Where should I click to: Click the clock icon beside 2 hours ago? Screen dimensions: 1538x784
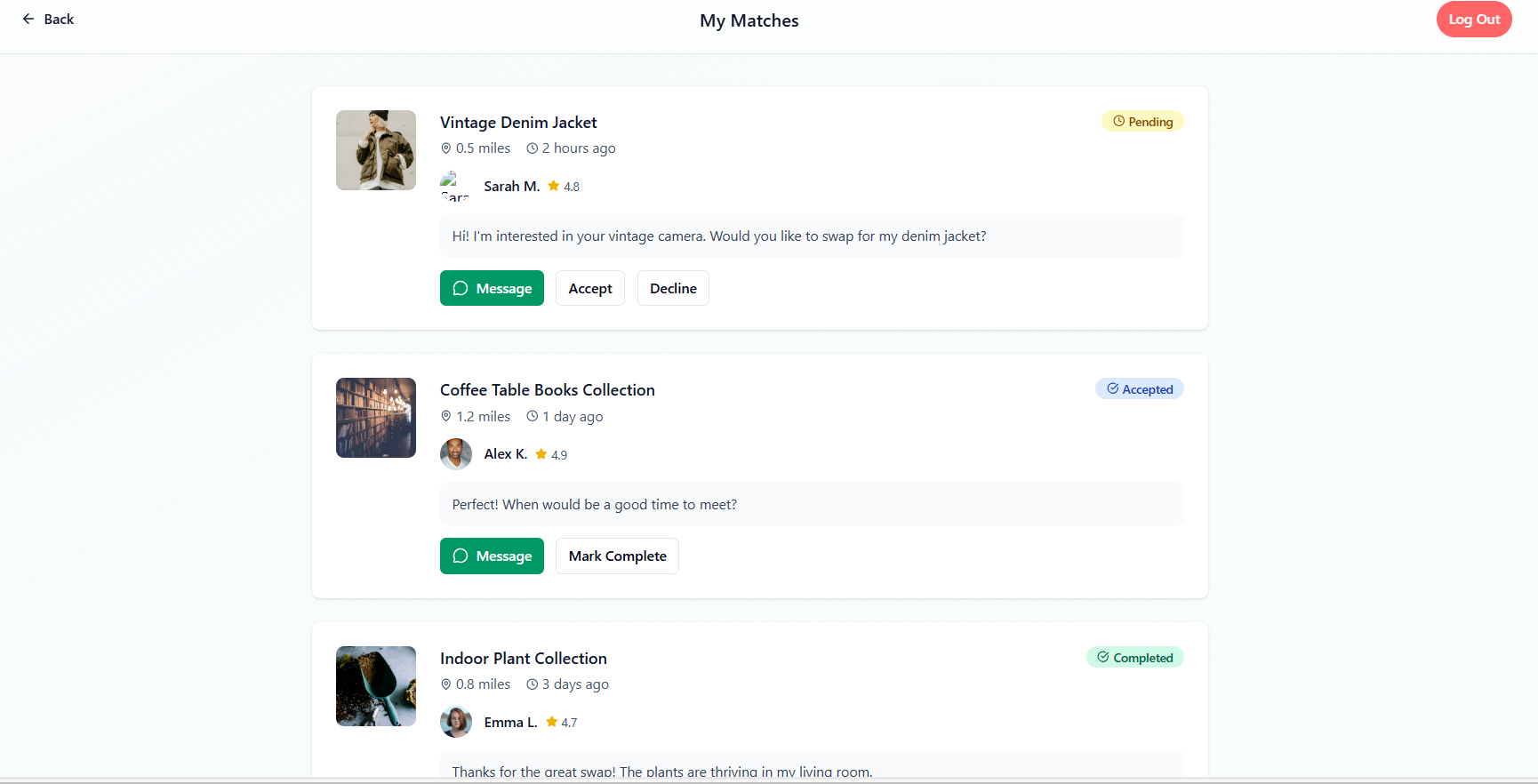pyautogui.click(x=533, y=148)
